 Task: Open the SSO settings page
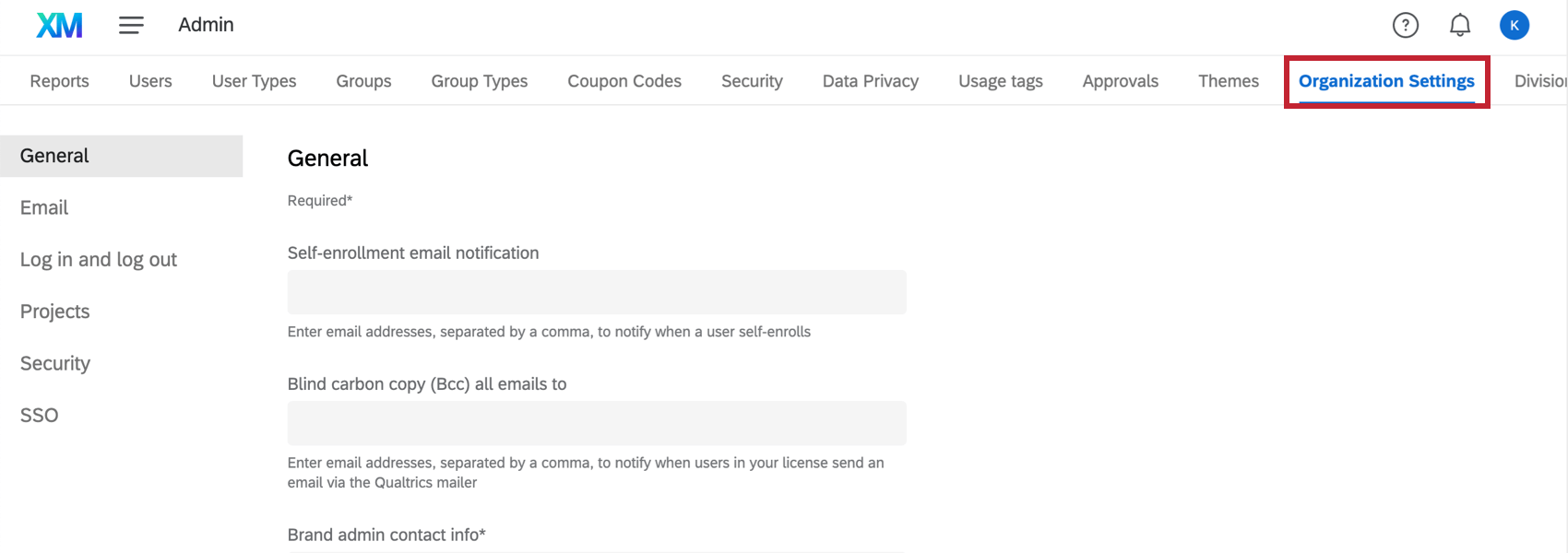click(x=39, y=415)
